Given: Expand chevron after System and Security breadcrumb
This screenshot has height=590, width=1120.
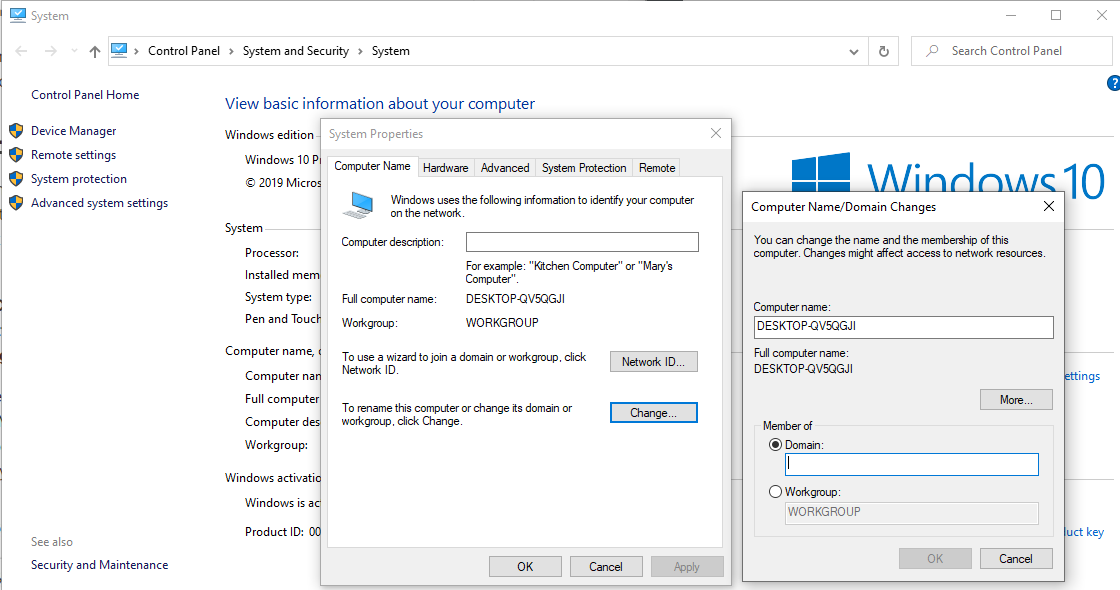Looking at the screenshot, I should click(x=360, y=51).
